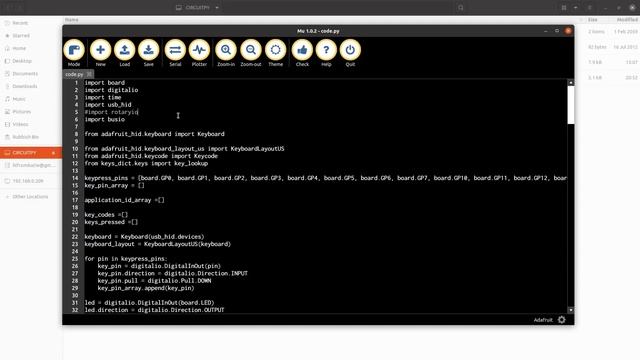Click the Adafruit mode label in status bar
The image size is (640, 360).
tap(543, 320)
